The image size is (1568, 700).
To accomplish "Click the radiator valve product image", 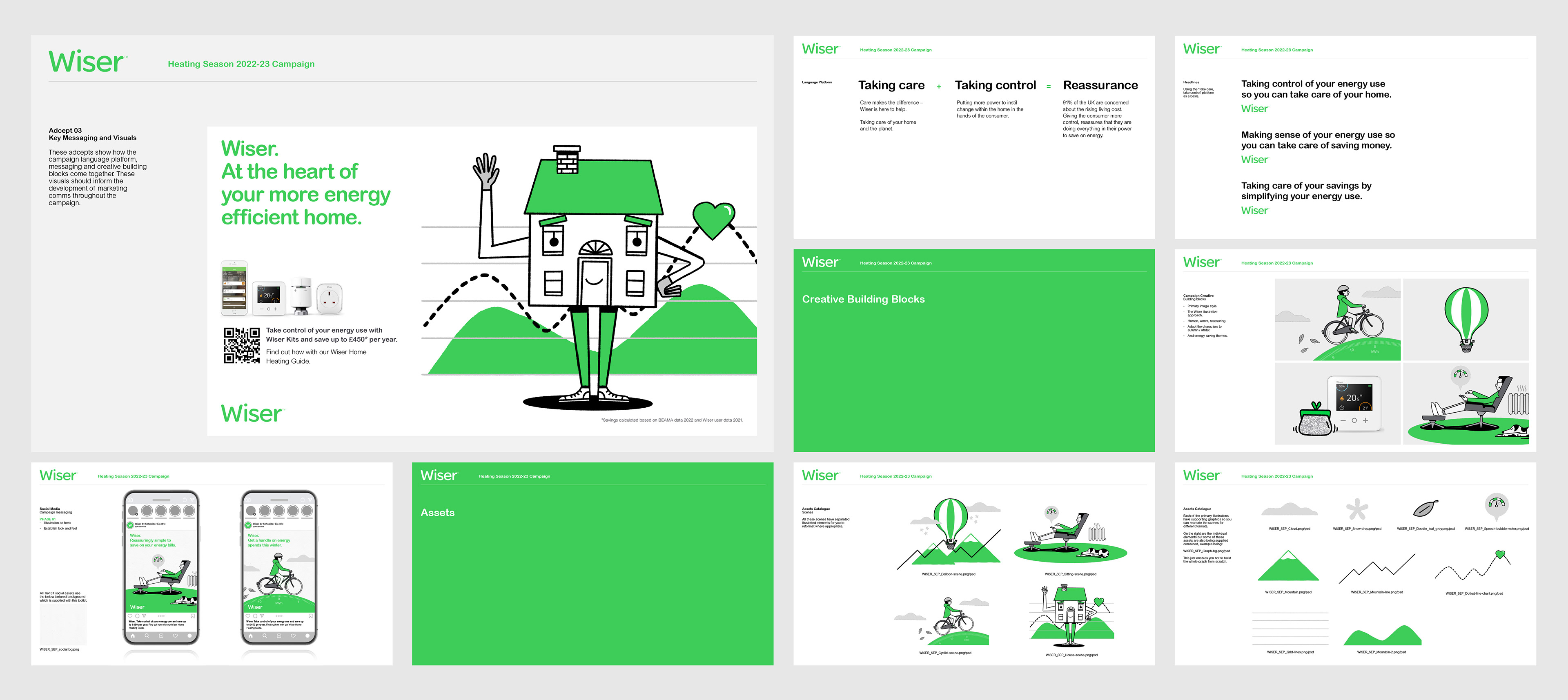I will [301, 296].
